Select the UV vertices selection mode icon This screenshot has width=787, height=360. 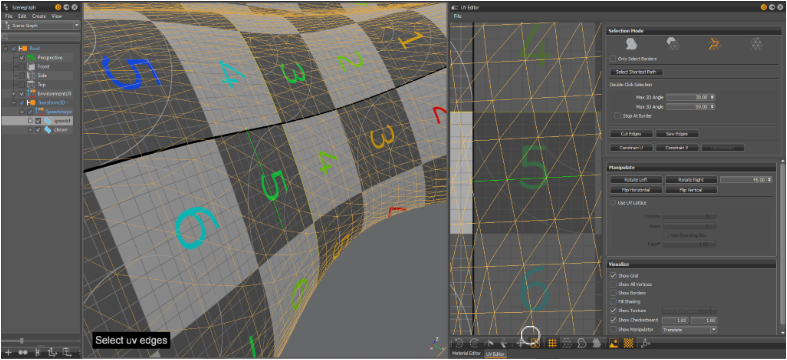(756, 45)
